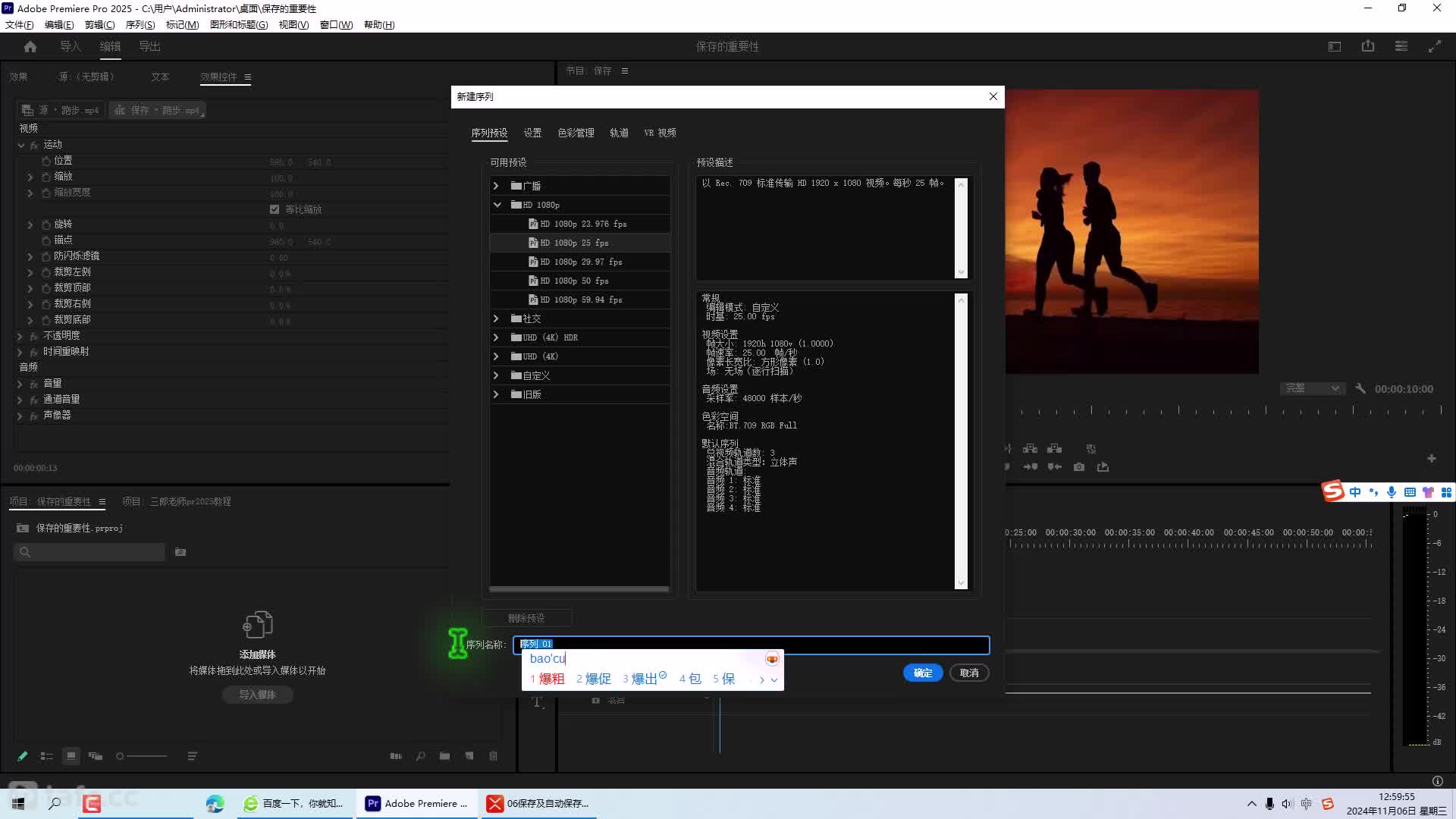Viewport: 1456px width, 819px height.
Task: Click the emoji icon in IME candidate box
Action: click(x=772, y=659)
